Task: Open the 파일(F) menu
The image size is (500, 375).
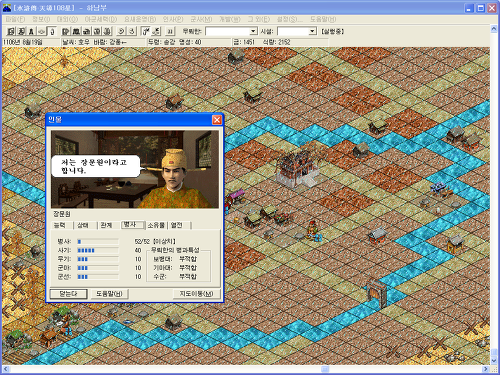Action: tap(15, 19)
